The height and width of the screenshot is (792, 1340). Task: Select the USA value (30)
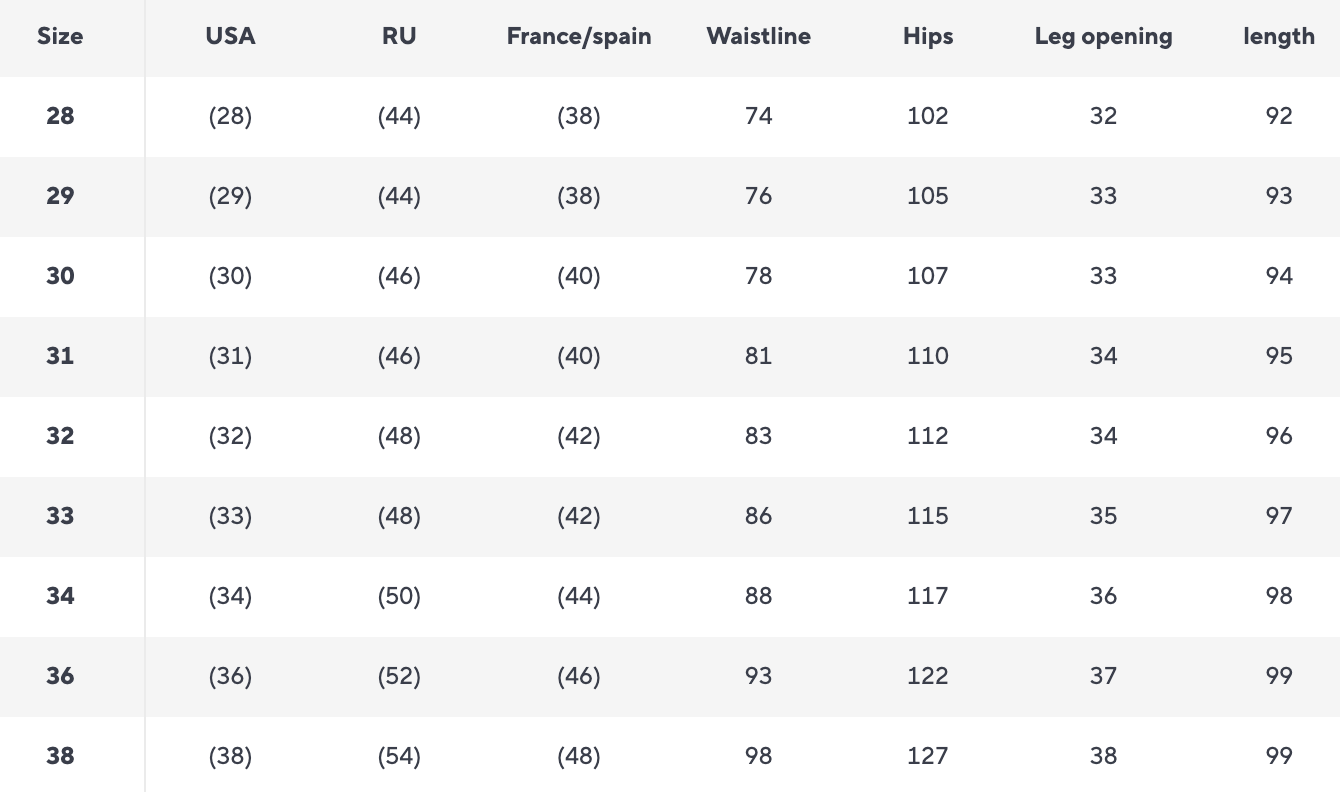[x=230, y=276]
